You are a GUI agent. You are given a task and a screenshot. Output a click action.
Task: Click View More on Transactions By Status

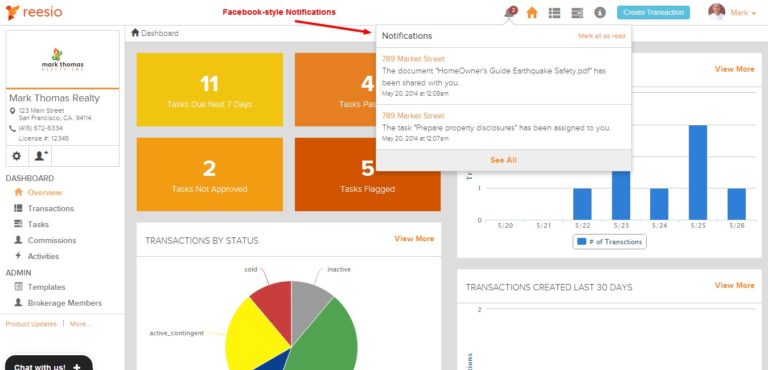point(414,239)
